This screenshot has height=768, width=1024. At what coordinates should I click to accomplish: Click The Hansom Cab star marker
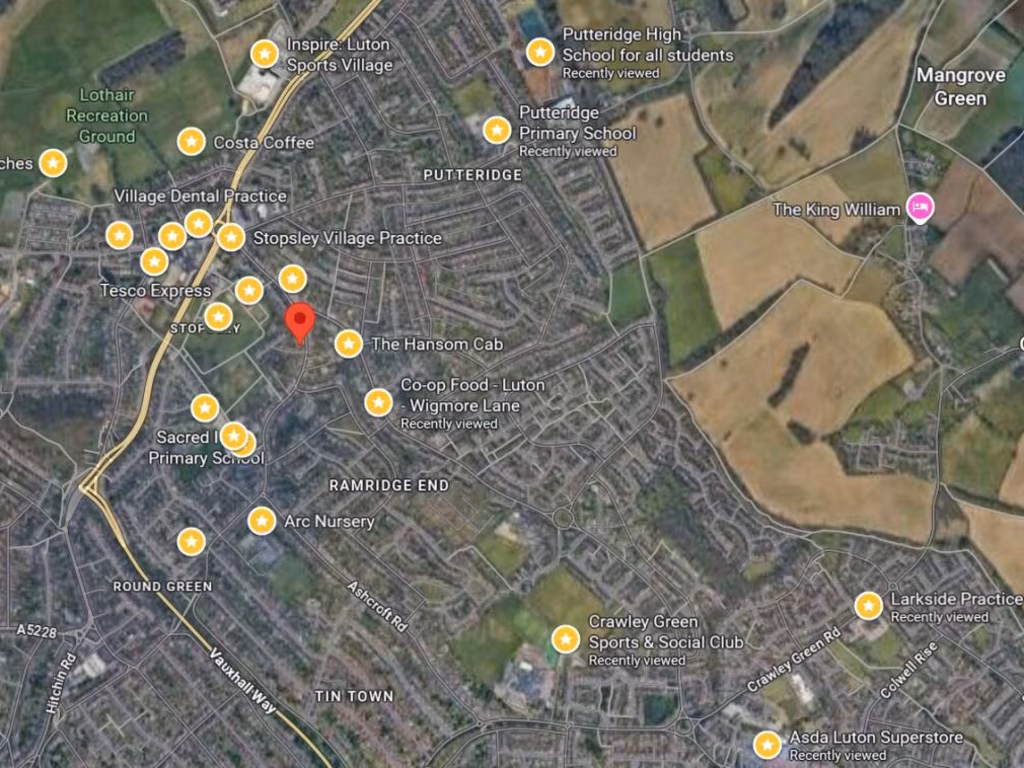pyautogui.click(x=349, y=344)
